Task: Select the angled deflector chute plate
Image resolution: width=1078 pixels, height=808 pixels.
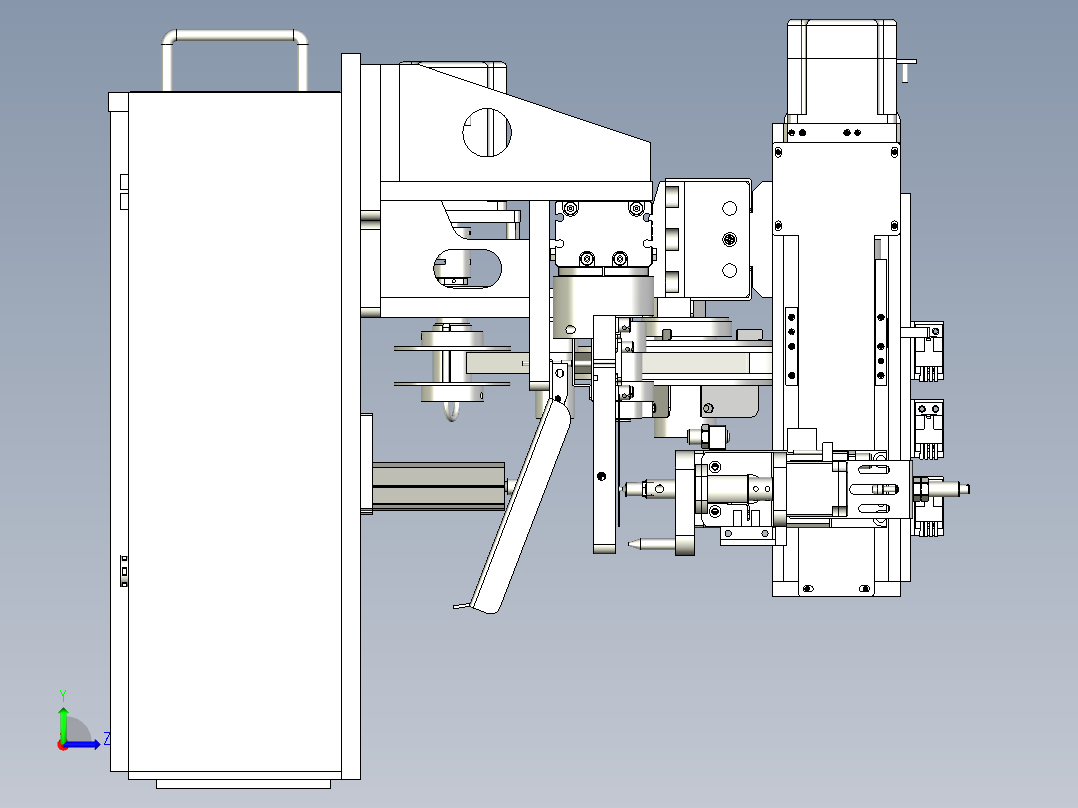Action: click(519, 507)
